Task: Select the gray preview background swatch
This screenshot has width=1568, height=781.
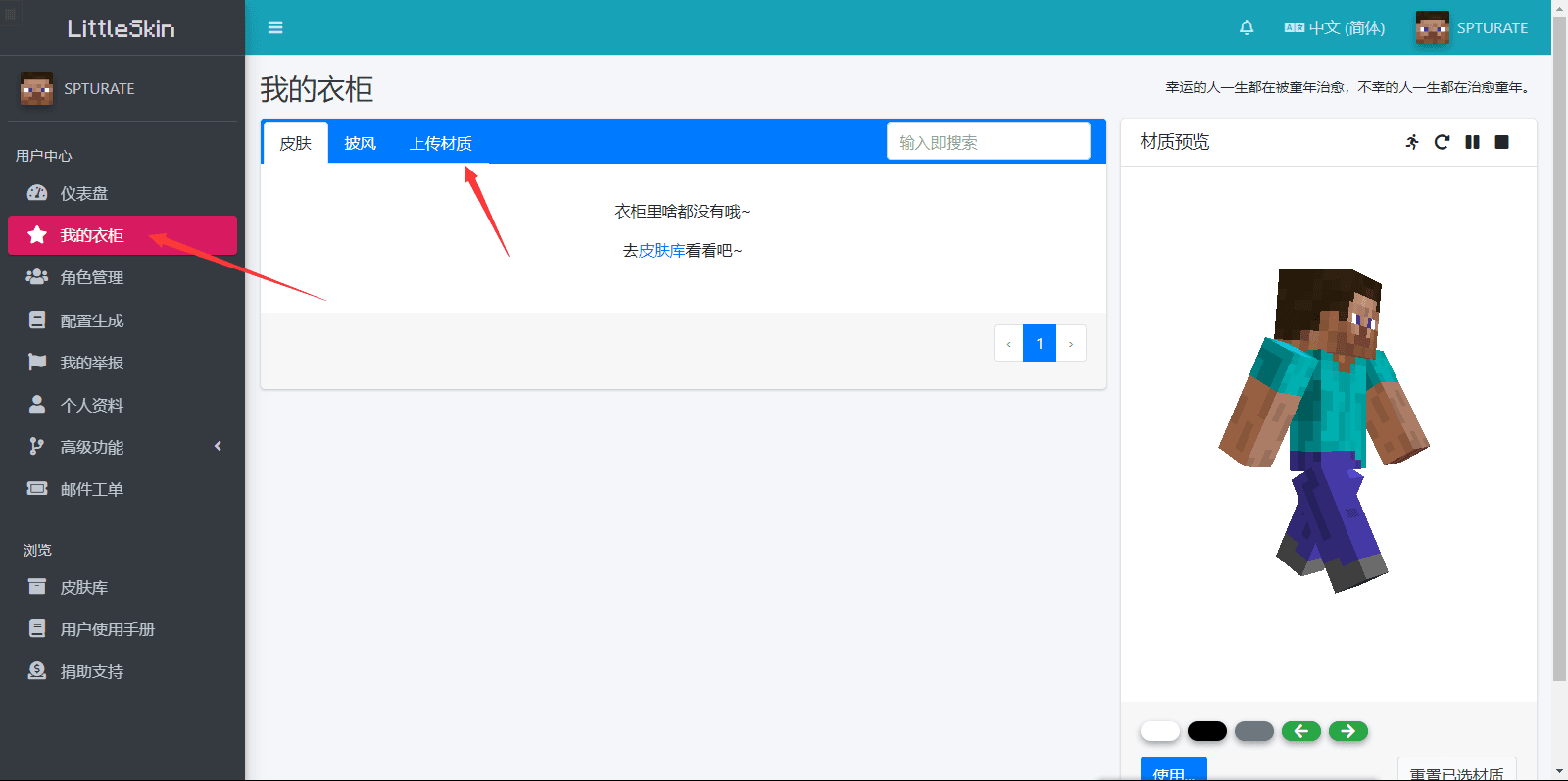Action: coord(1254,731)
